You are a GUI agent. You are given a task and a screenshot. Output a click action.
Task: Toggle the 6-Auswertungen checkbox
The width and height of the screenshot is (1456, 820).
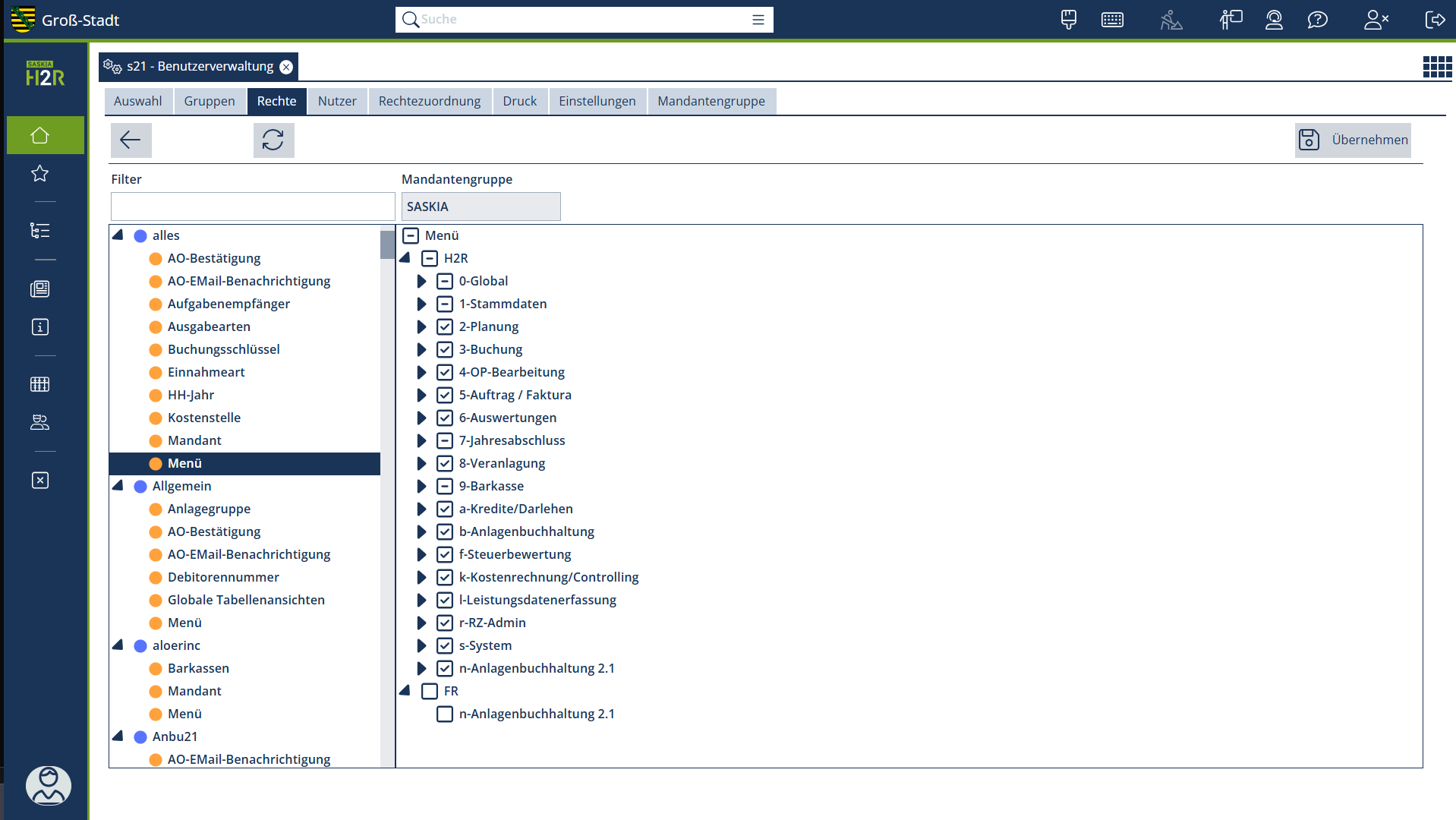tap(445, 418)
